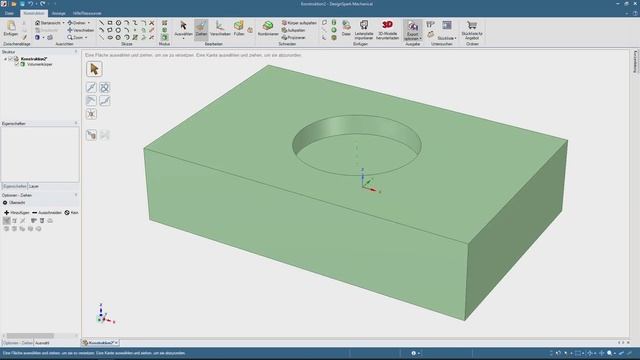Click the Projizieren button
Image resolution: width=640 pixels, height=360 pixels.
pos(293,38)
